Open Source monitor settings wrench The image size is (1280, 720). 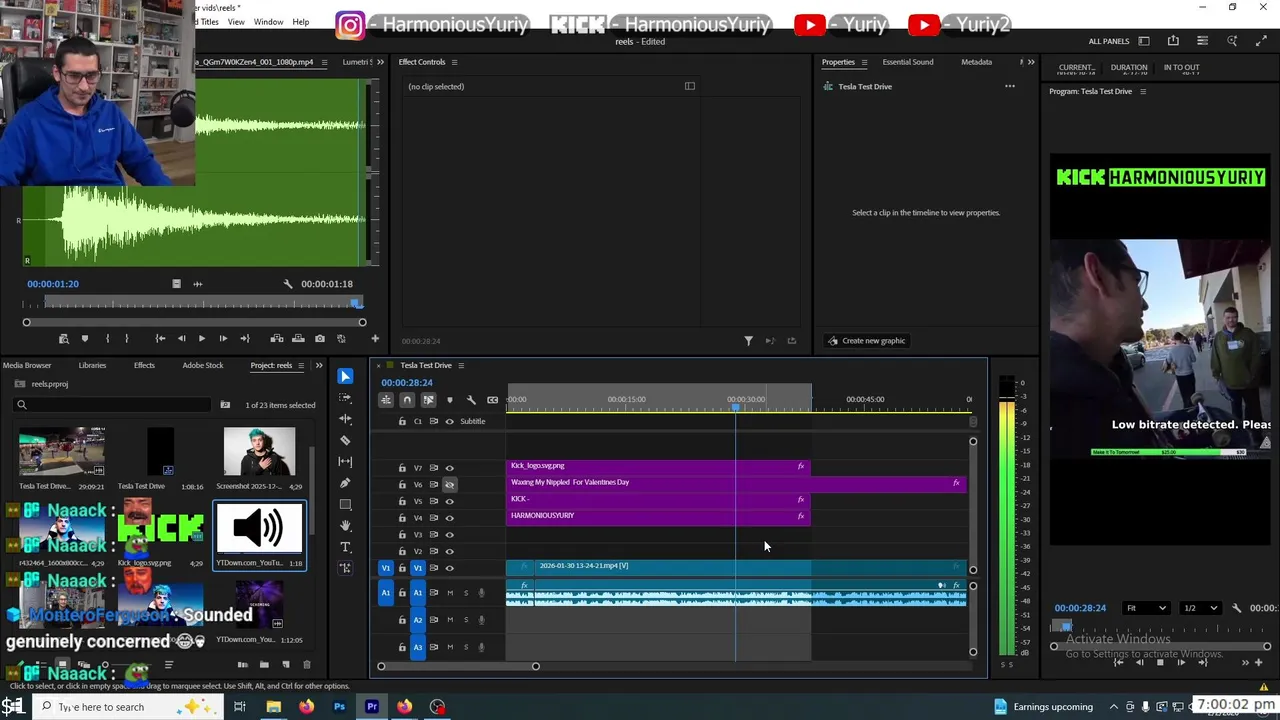click(x=288, y=284)
